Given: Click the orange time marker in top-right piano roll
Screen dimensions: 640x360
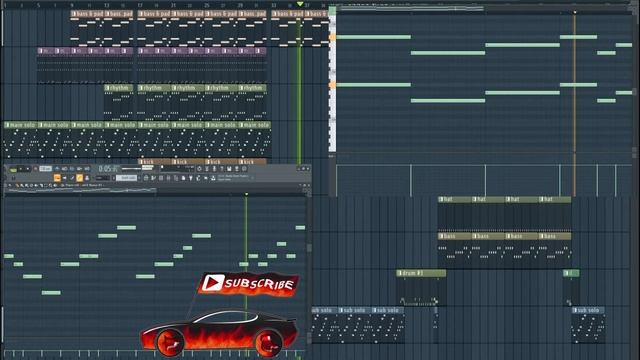Looking at the screenshot, I should tap(575, 12).
